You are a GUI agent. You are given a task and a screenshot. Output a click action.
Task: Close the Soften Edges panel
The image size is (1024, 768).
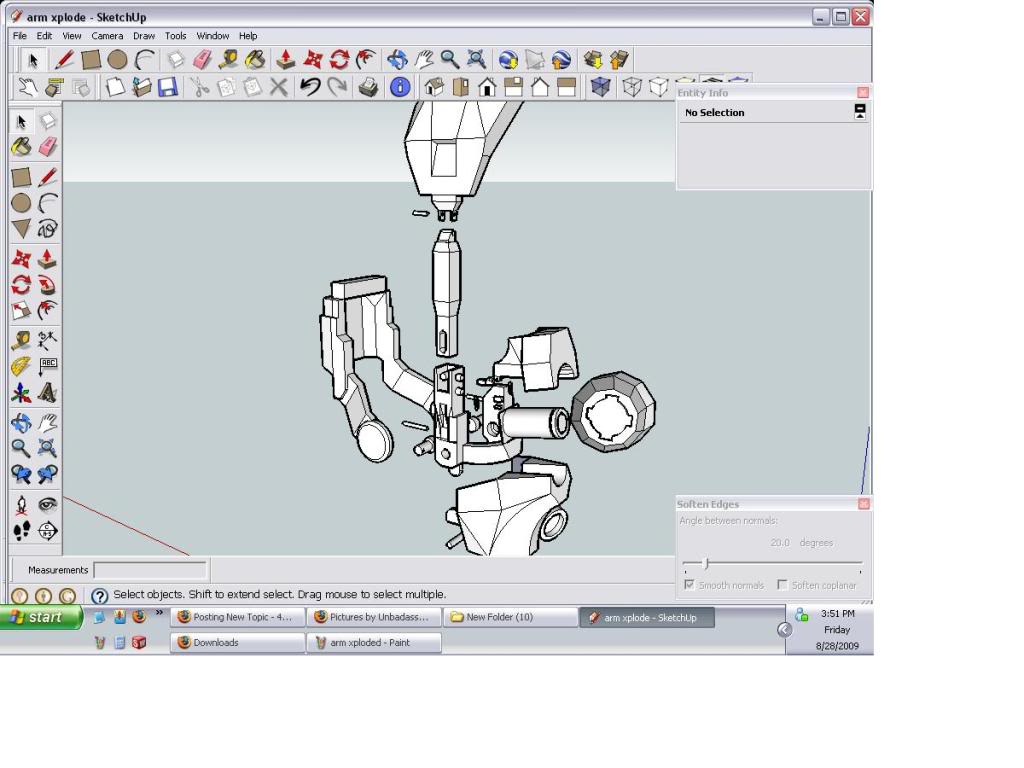click(x=863, y=504)
